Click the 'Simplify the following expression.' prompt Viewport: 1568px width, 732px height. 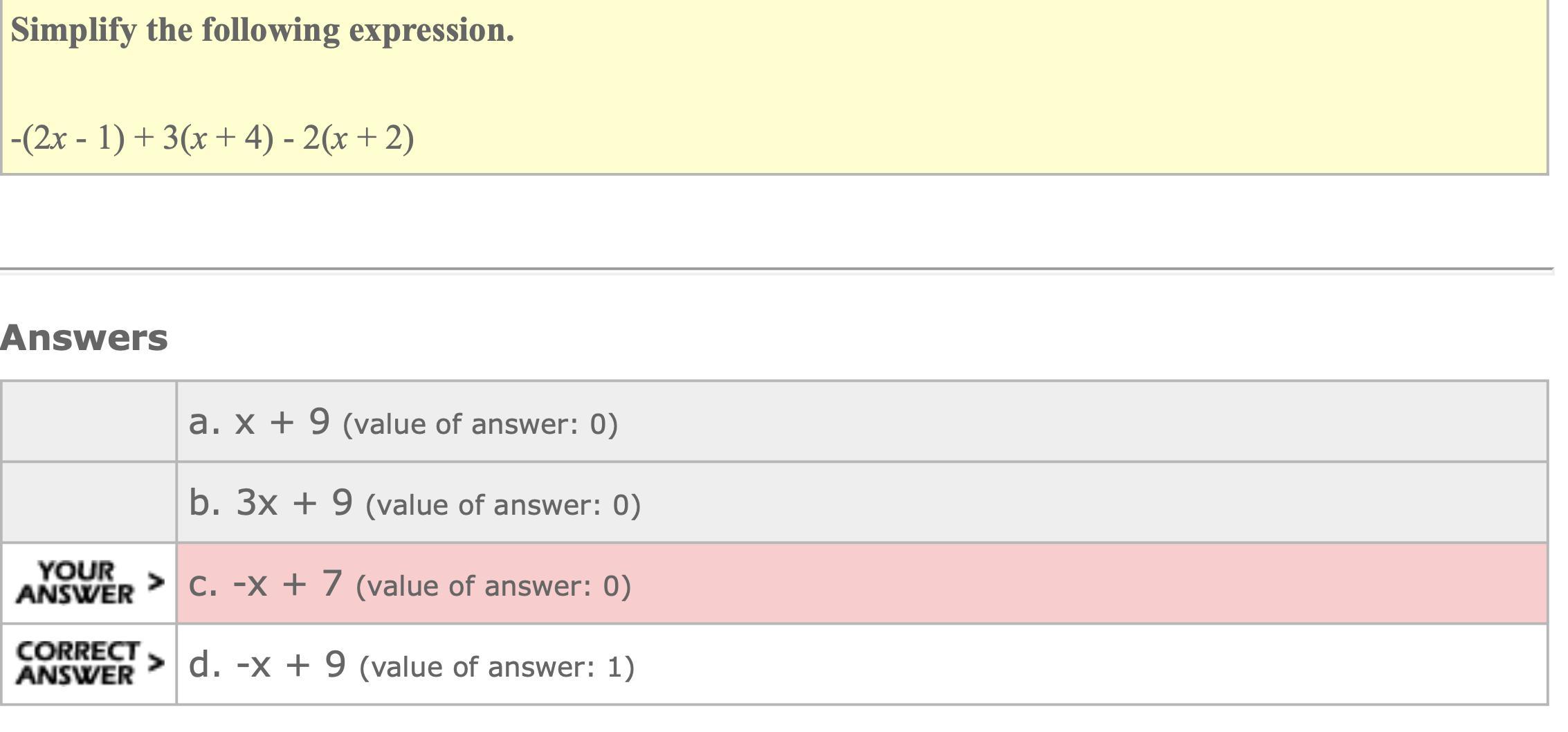pyautogui.click(x=262, y=30)
